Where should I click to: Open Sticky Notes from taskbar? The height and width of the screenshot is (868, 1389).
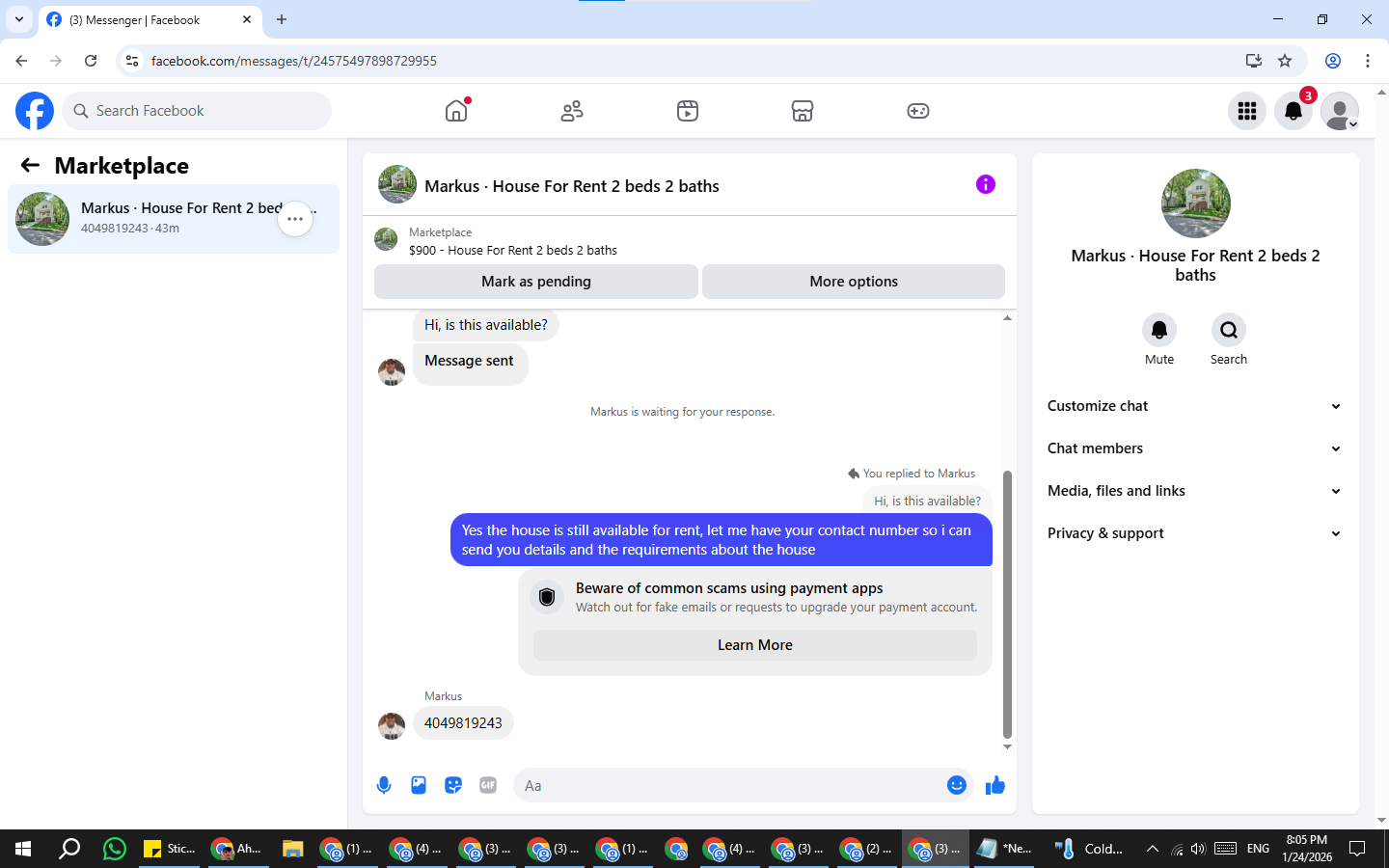pyautogui.click(x=170, y=849)
